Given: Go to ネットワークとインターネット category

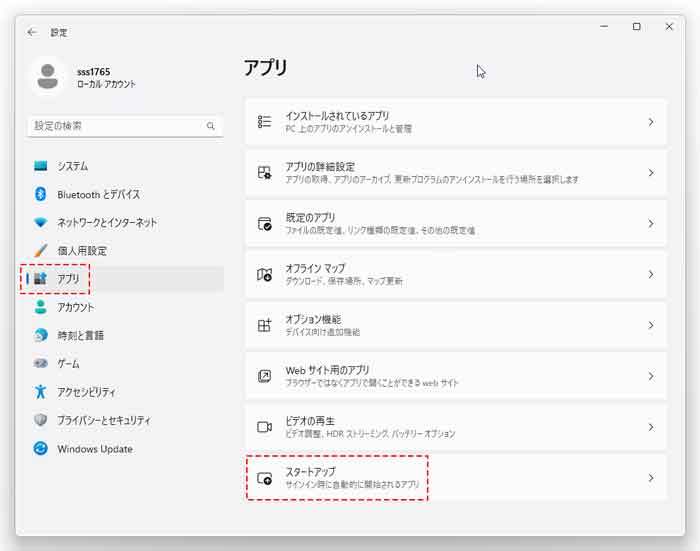Looking at the screenshot, I should (x=125, y=222).
